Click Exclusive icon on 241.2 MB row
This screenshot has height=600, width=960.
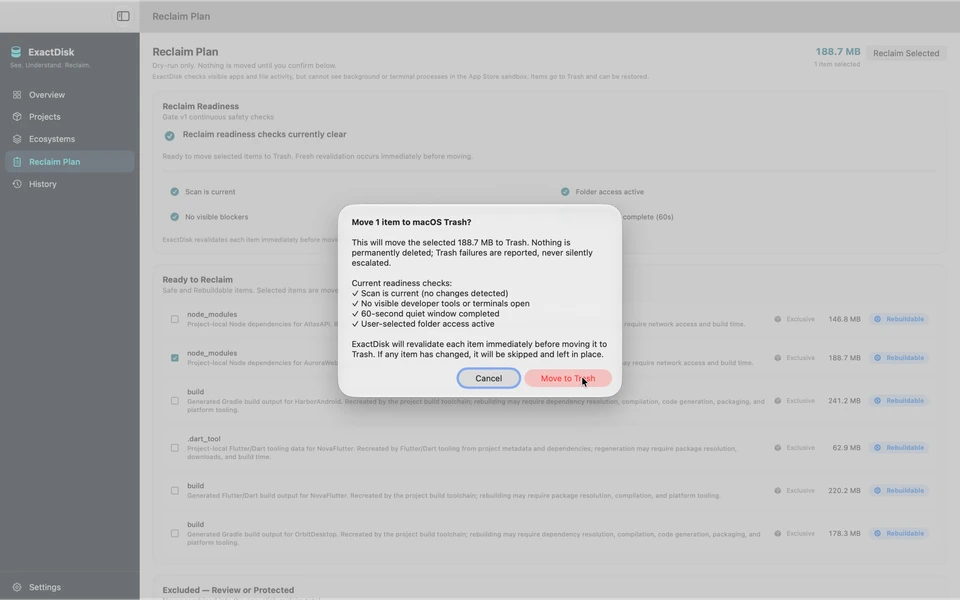point(778,400)
